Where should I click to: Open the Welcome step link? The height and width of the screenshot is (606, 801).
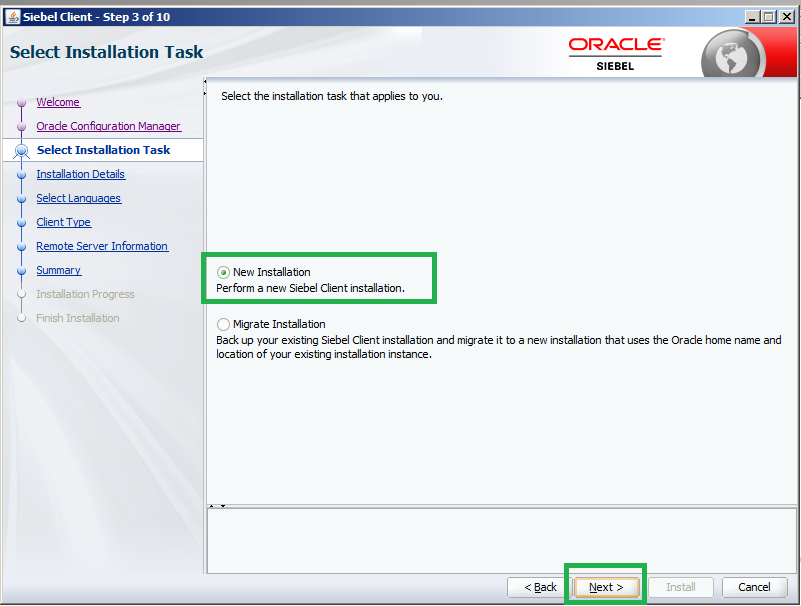[57, 102]
